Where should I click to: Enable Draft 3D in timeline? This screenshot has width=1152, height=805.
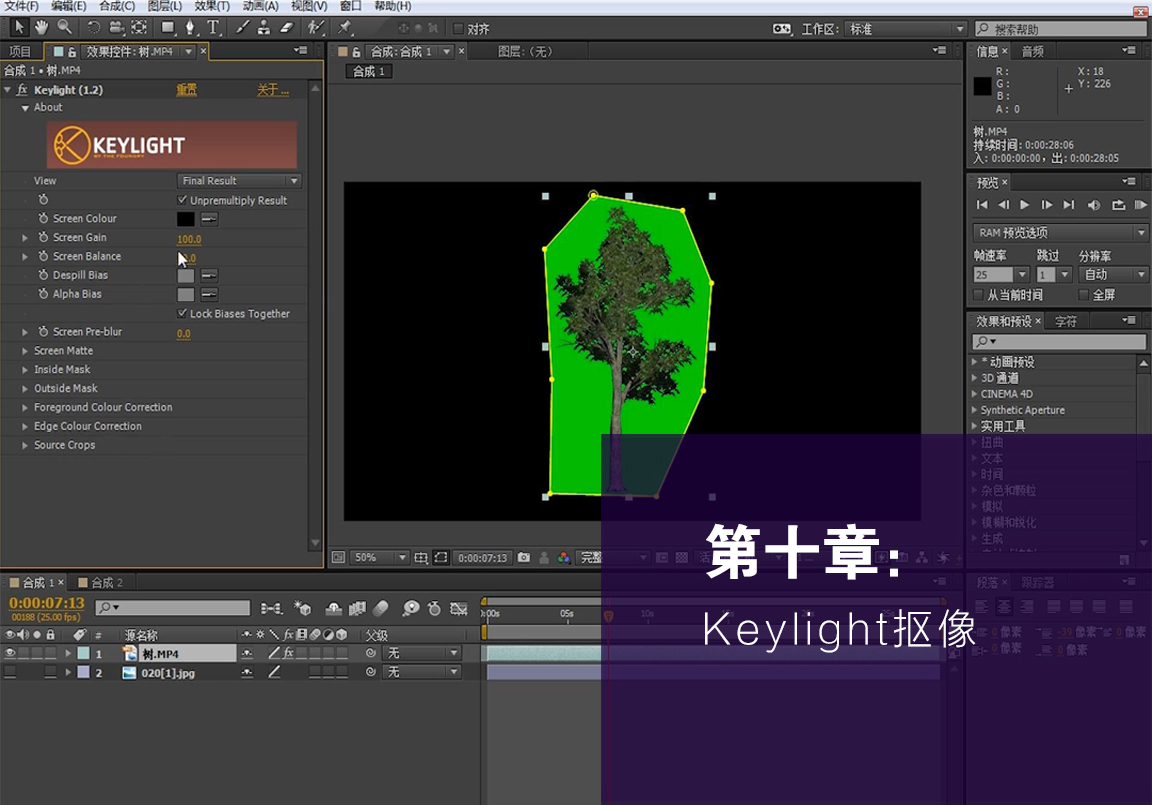303,608
